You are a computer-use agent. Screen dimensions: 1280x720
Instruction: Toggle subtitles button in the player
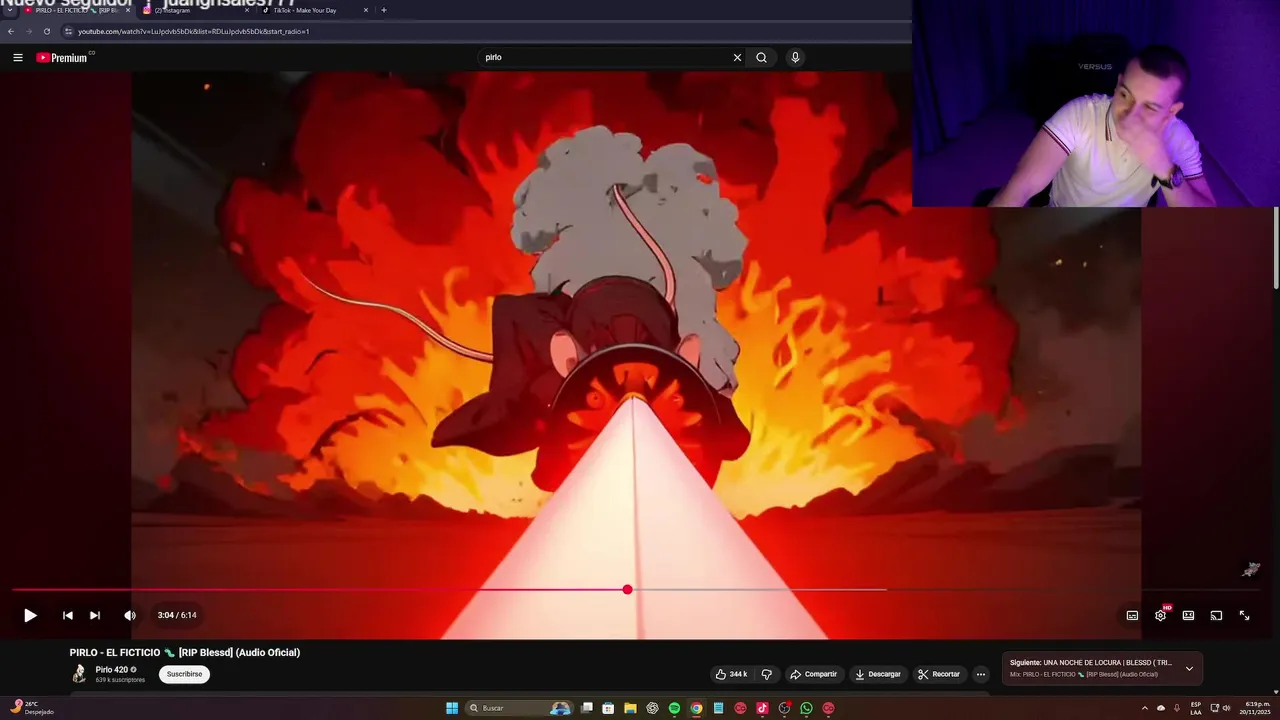[x=1132, y=615]
